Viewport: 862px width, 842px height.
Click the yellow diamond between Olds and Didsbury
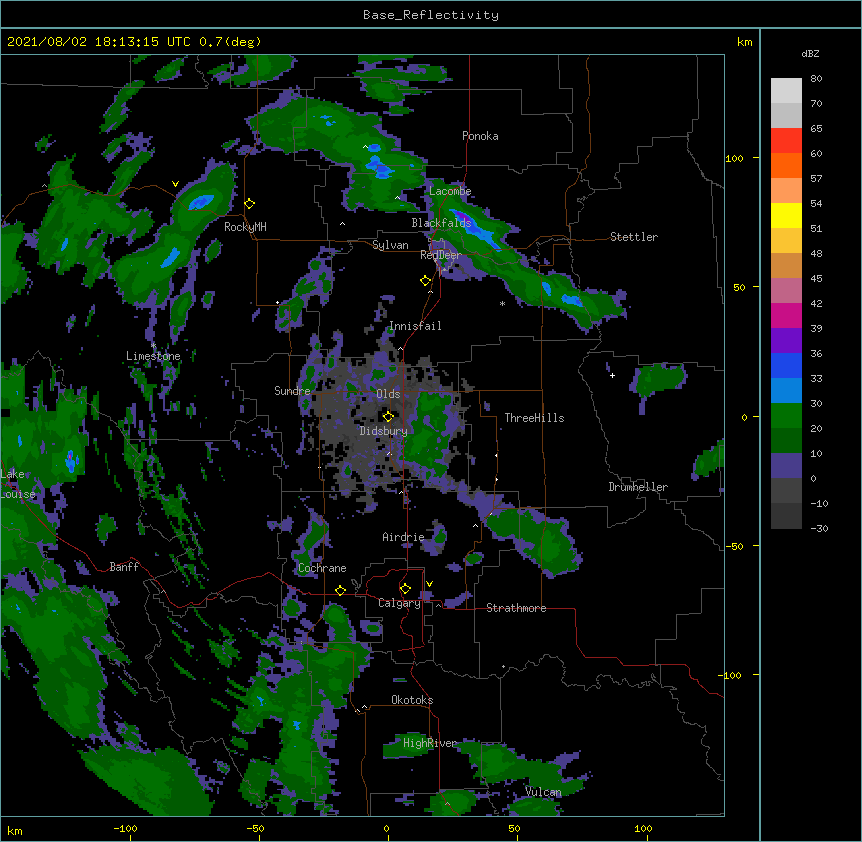[x=388, y=416]
